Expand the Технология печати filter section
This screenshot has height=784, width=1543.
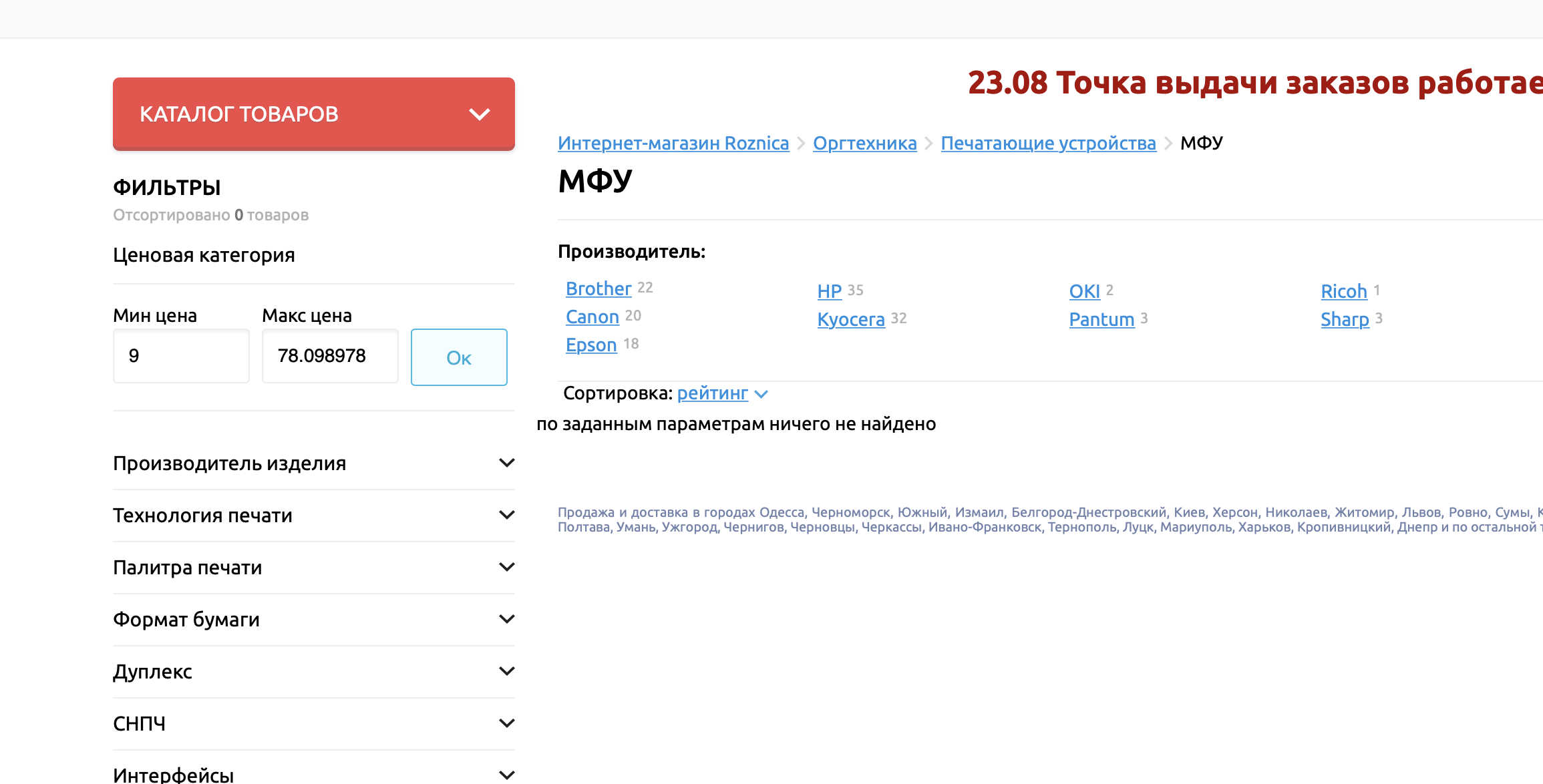click(x=313, y=516)
